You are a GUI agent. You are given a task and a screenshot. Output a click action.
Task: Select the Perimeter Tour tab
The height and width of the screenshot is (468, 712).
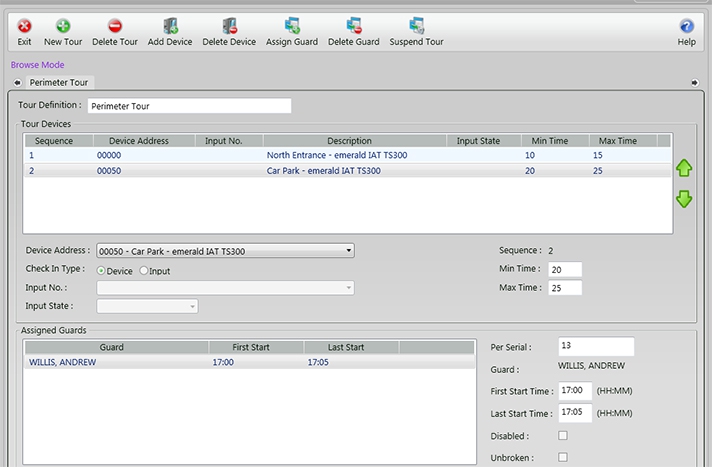point(59,83)
